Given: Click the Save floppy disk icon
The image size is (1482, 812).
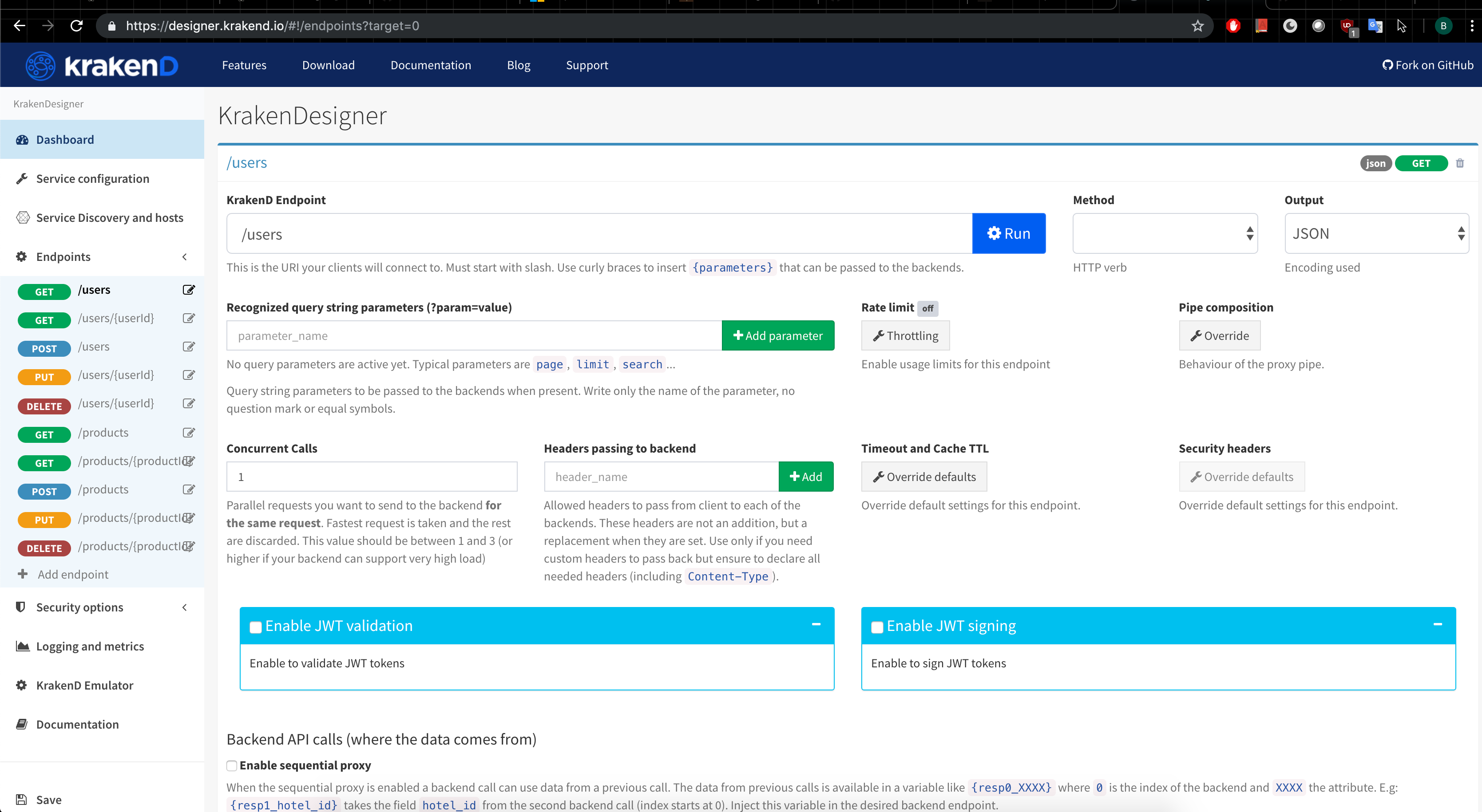Looking at the screenshot, I should click(21, 799).
